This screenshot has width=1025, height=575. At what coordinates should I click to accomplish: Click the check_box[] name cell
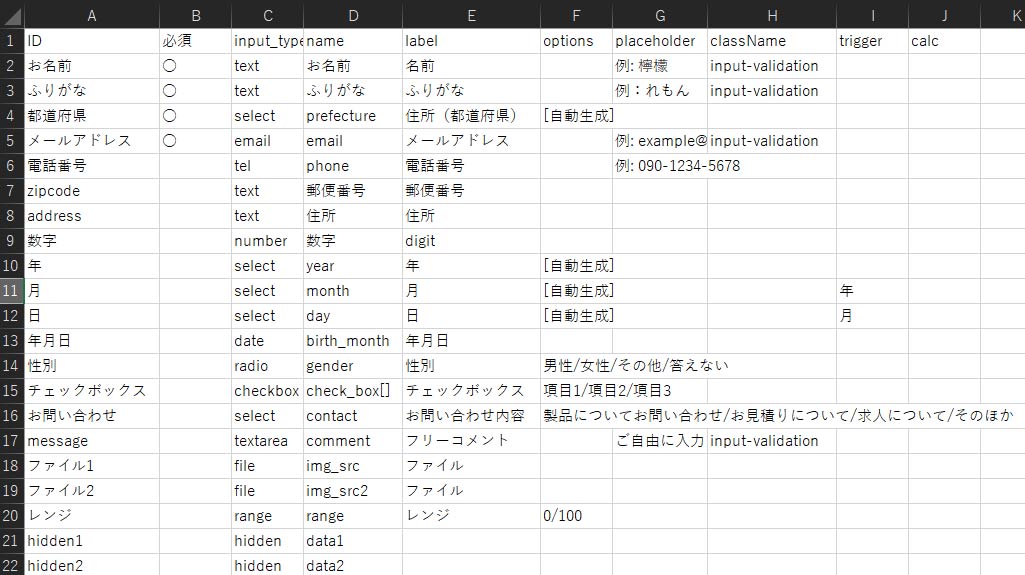click(348, 391)
